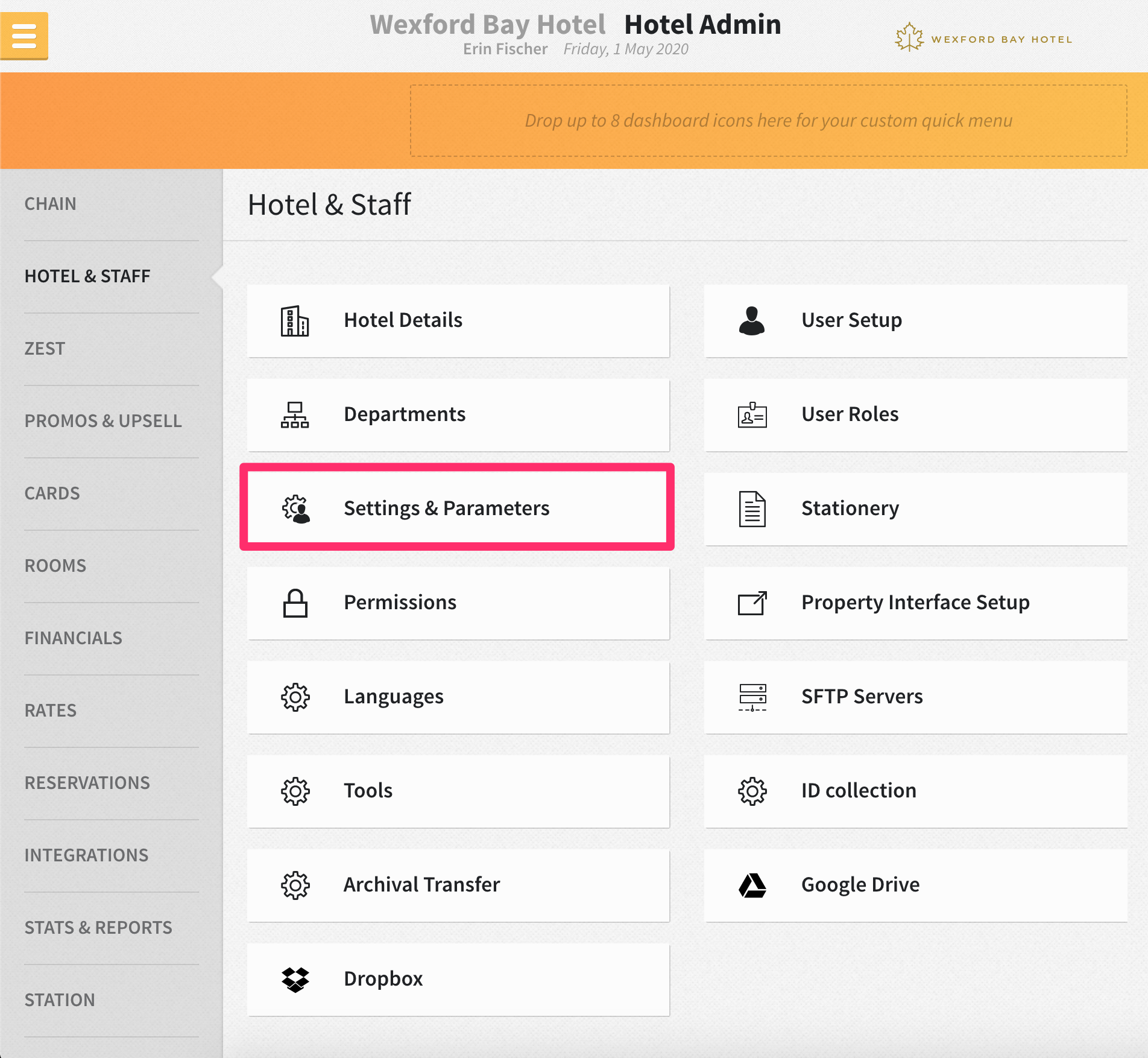
Task: Open the Archival Transfer label
Action: click(x=422, y=885)
